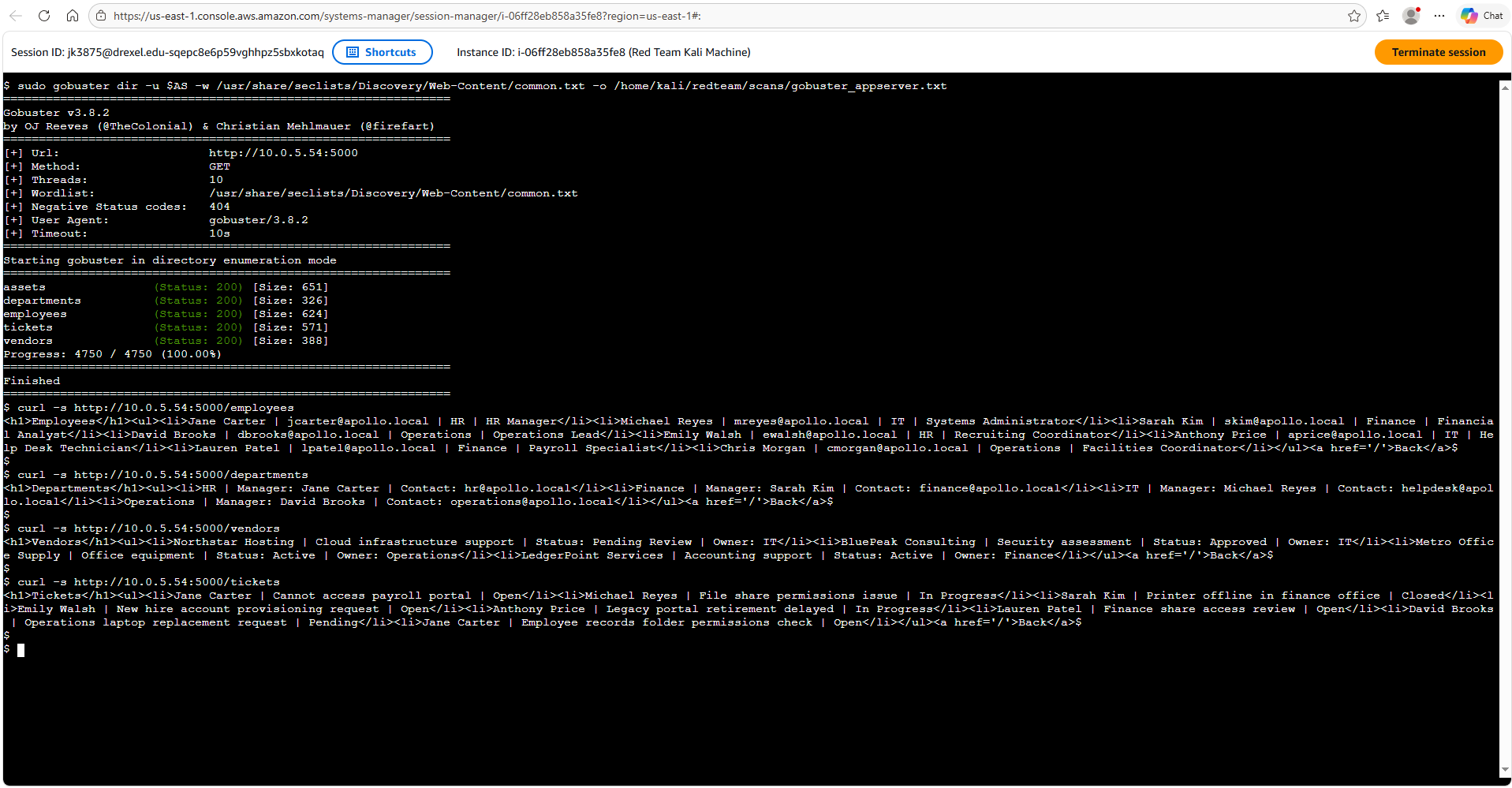Click the Threads value 10
The height and width of the screenshot is (788, 1512).
pos(216,180)
